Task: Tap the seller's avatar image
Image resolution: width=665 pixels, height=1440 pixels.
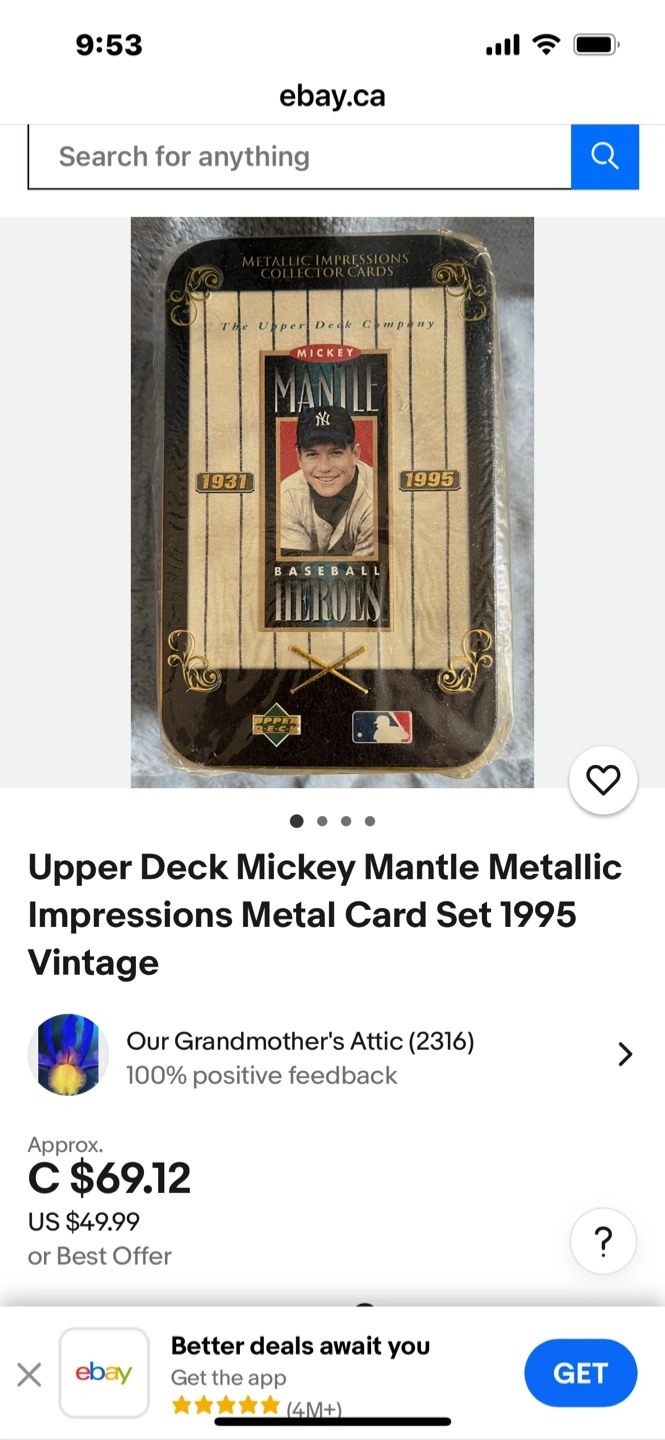Action: [x=68, y=1055]
